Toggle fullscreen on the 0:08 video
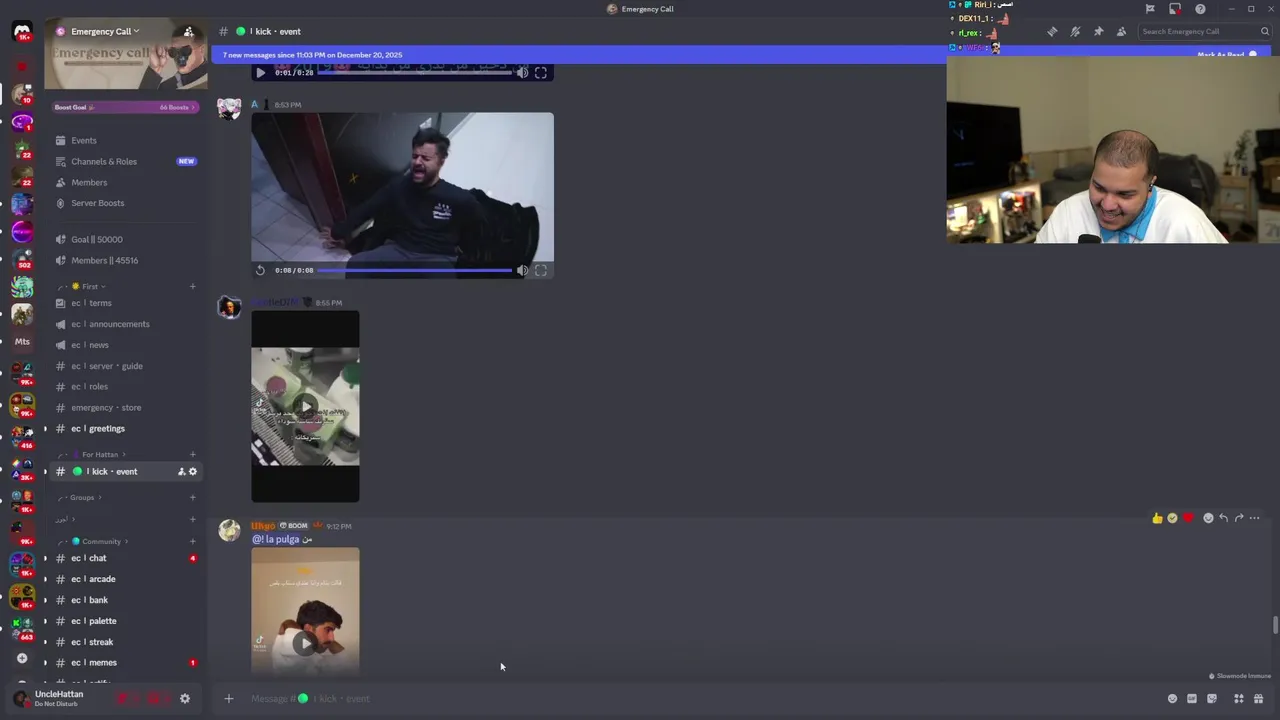This screenshot has width=1280, height=720. (541, 270)
